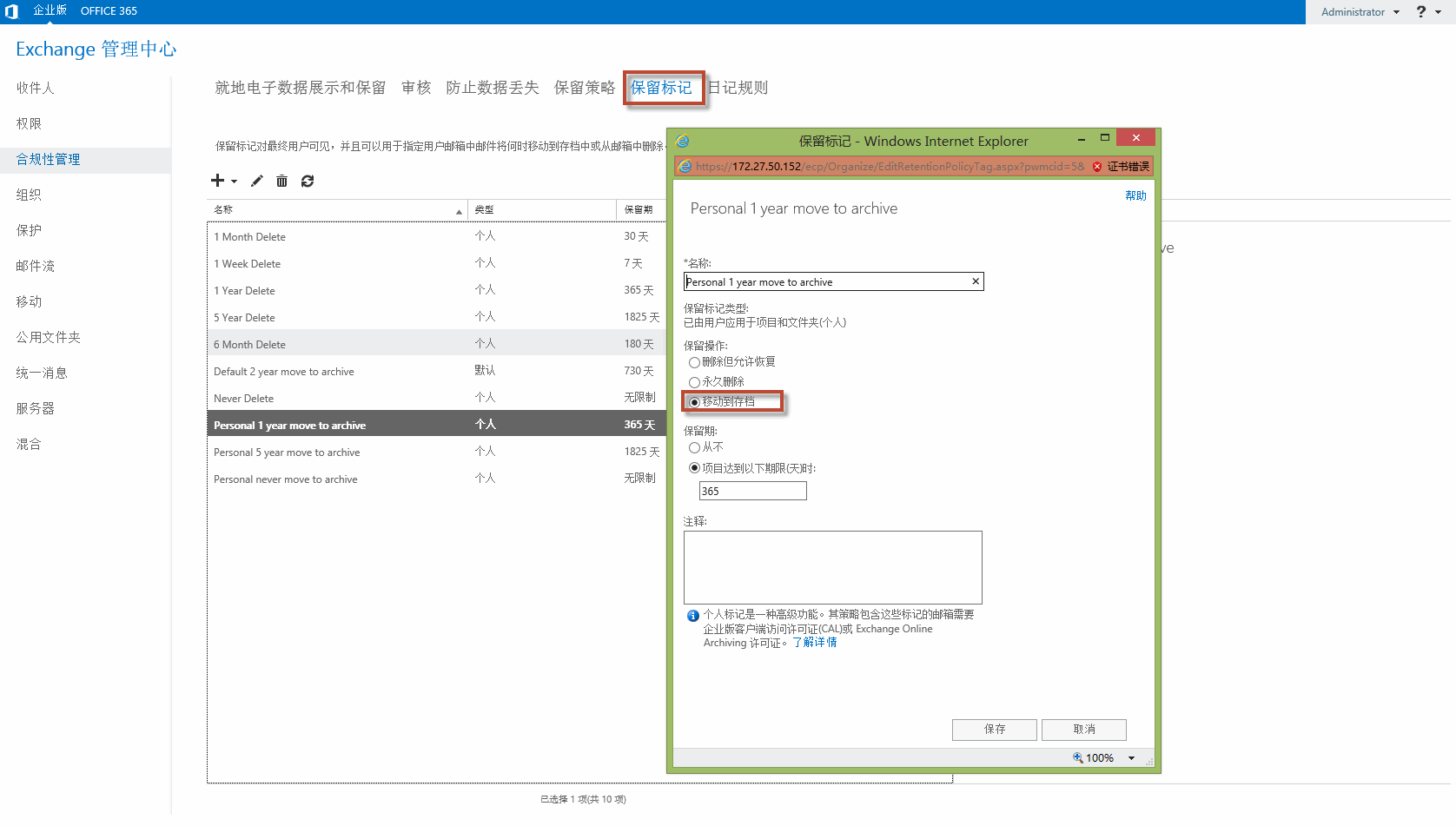The width and height of the screenshot is (1456, 826).
Task: Open 合规性管理 in the left navigation
Action: [x=48, y=159]
